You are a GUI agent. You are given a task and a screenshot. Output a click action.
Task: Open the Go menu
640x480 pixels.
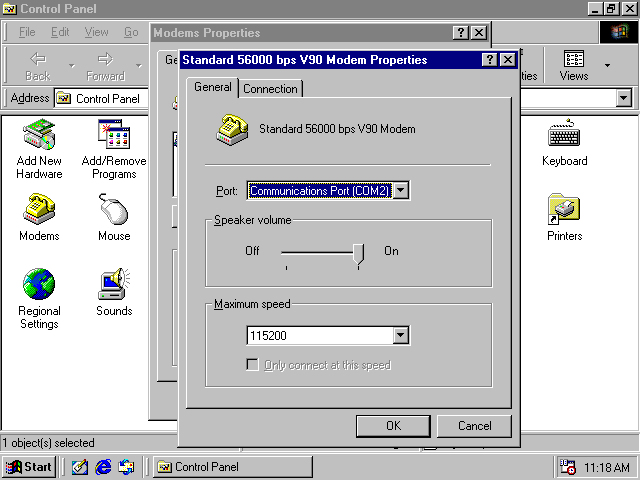point(131,32)
